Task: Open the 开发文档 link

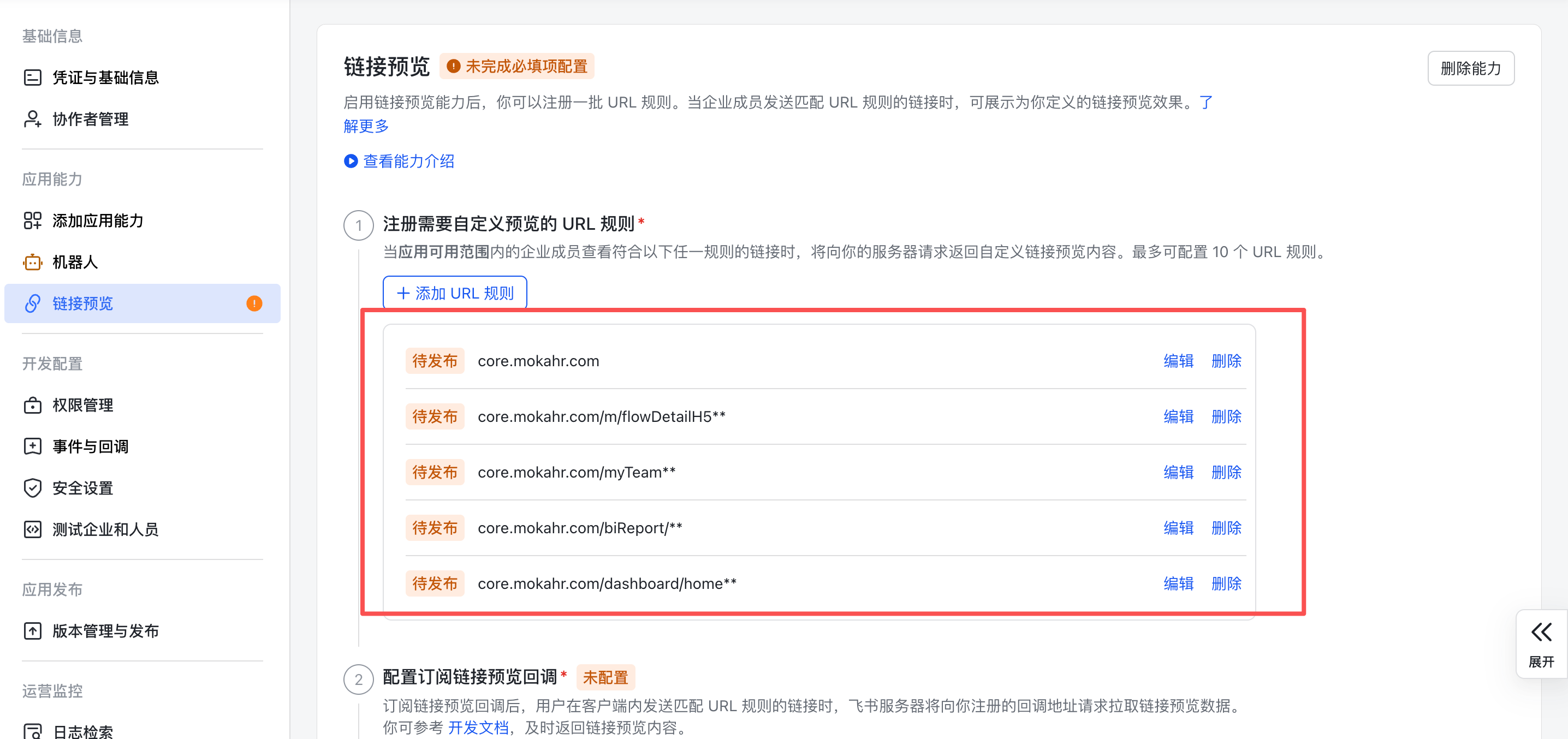Action: [x=478, y=728]
